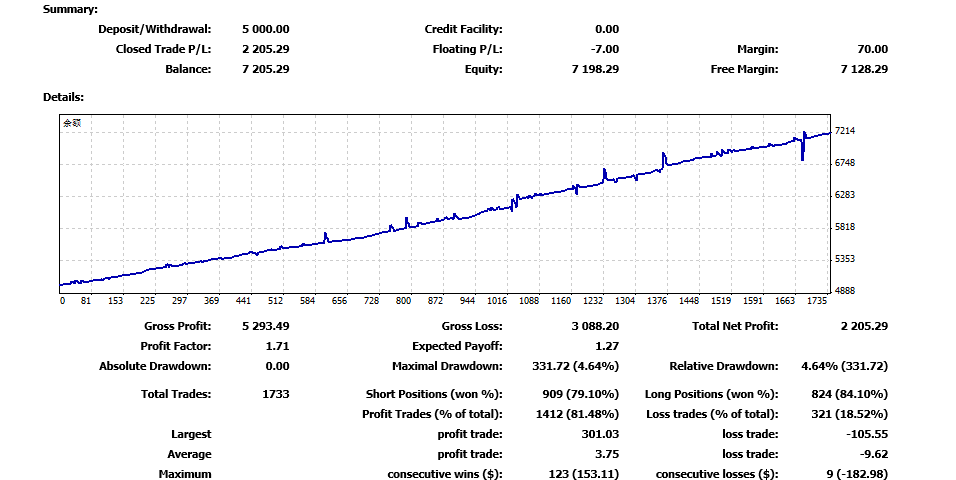
Task: Click the 512 x-axis label
Action: pos(275,301)
